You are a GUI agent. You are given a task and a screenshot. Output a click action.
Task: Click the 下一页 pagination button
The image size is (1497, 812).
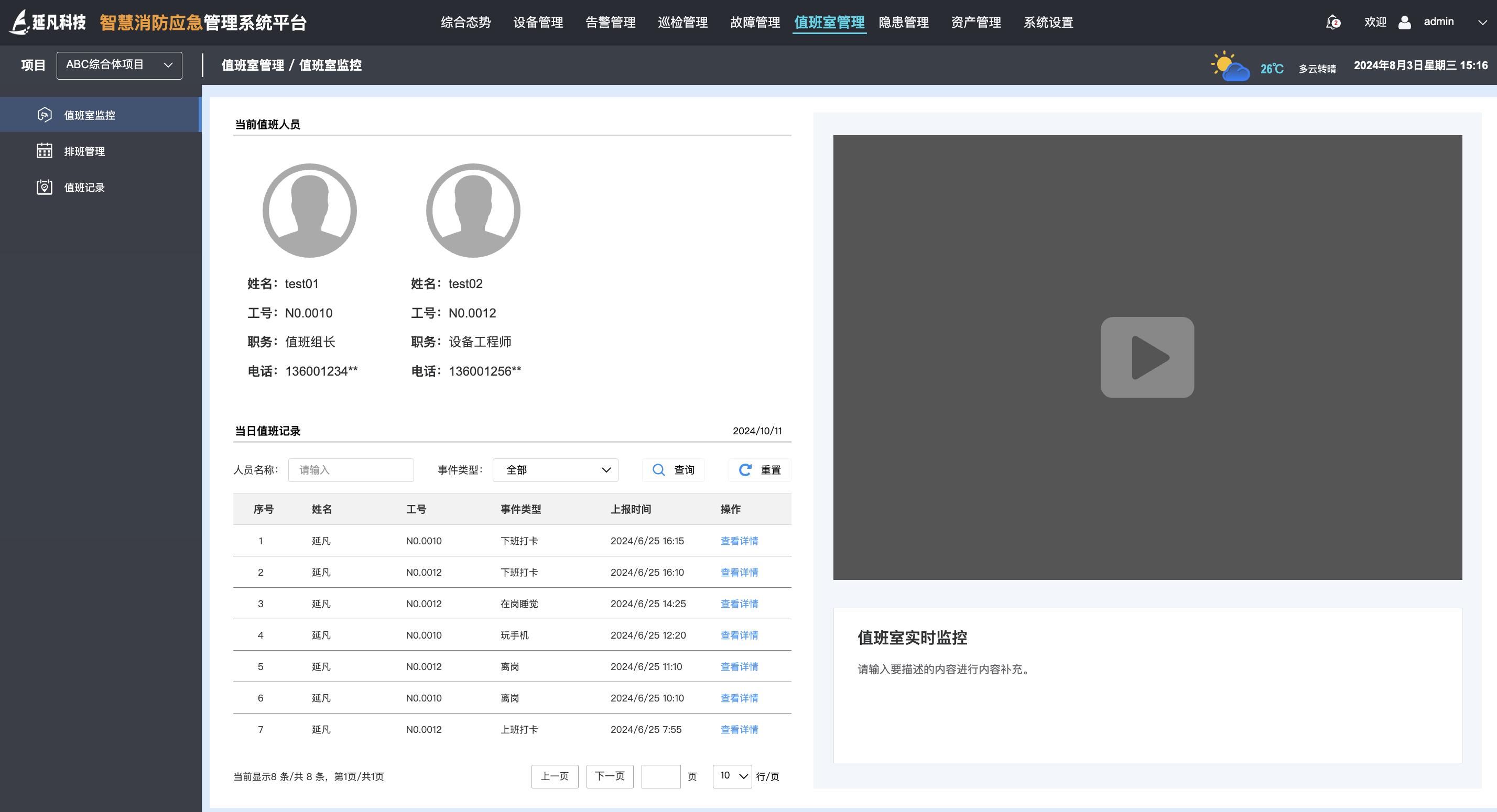click(609, 776)
